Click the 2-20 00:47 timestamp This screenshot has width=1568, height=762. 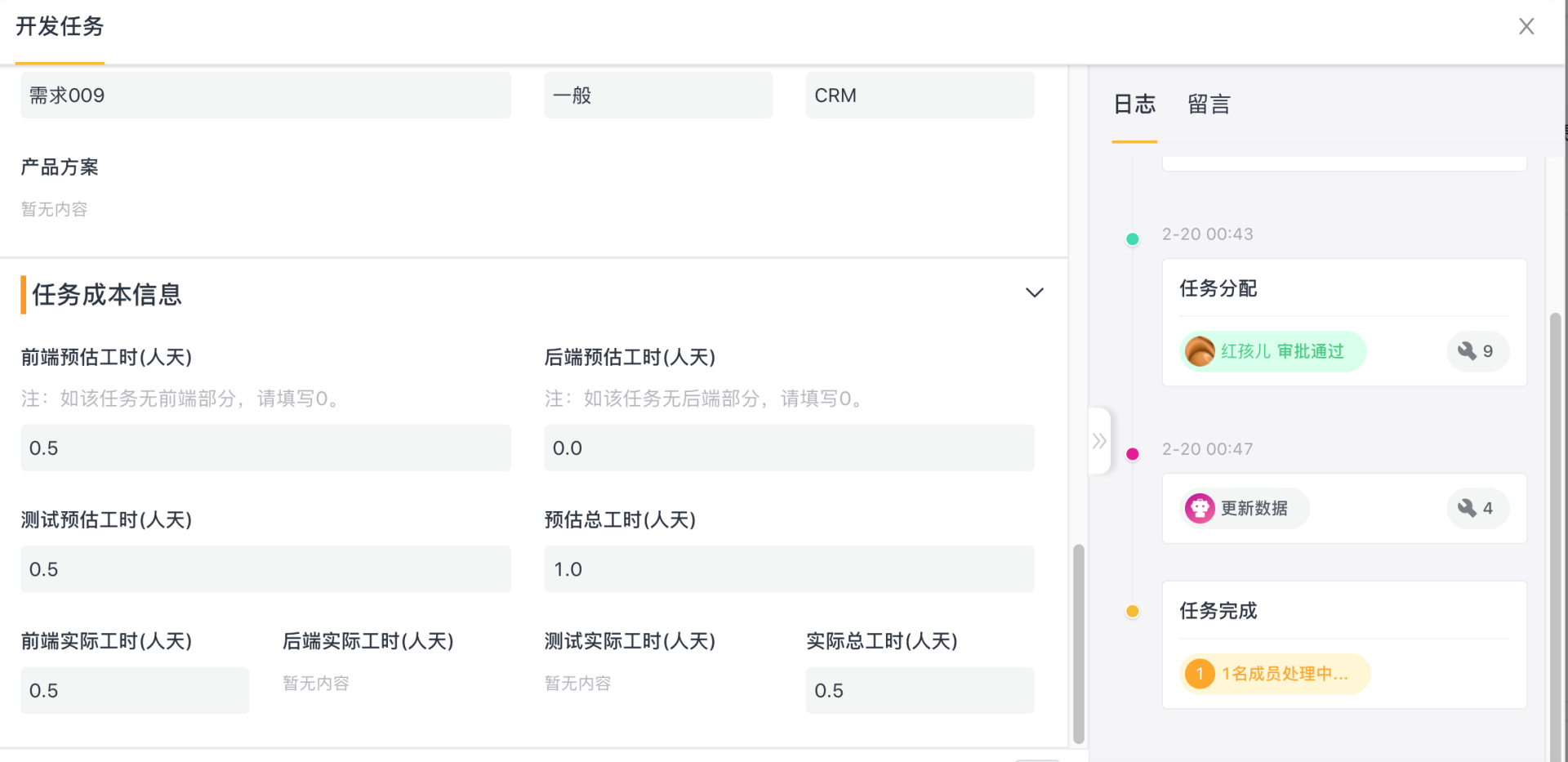[1207, 449]
